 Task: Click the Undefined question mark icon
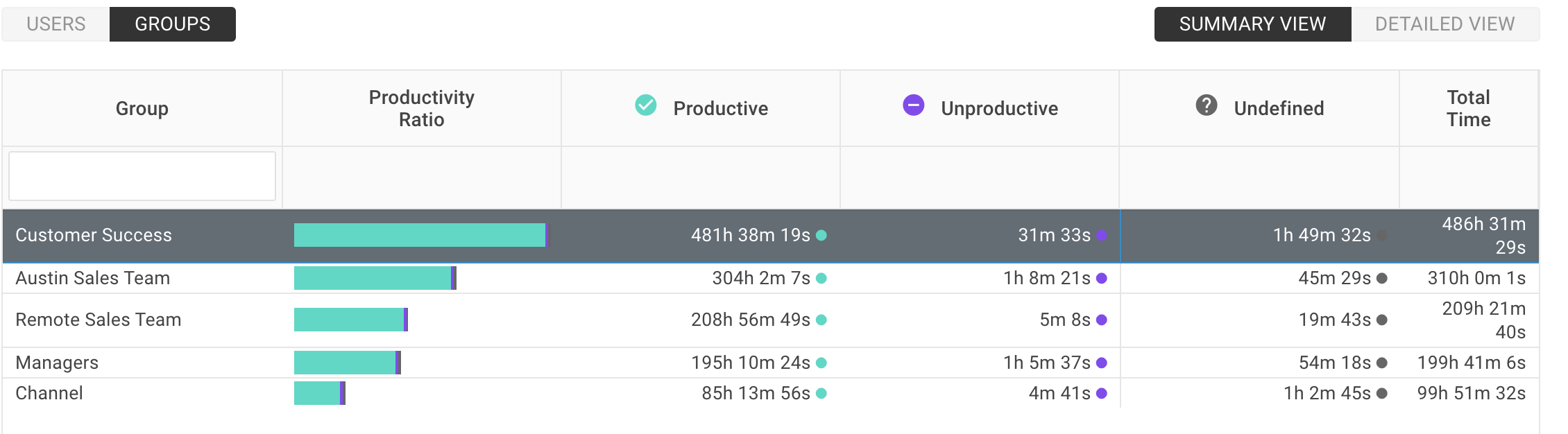tap(1207, 105)
